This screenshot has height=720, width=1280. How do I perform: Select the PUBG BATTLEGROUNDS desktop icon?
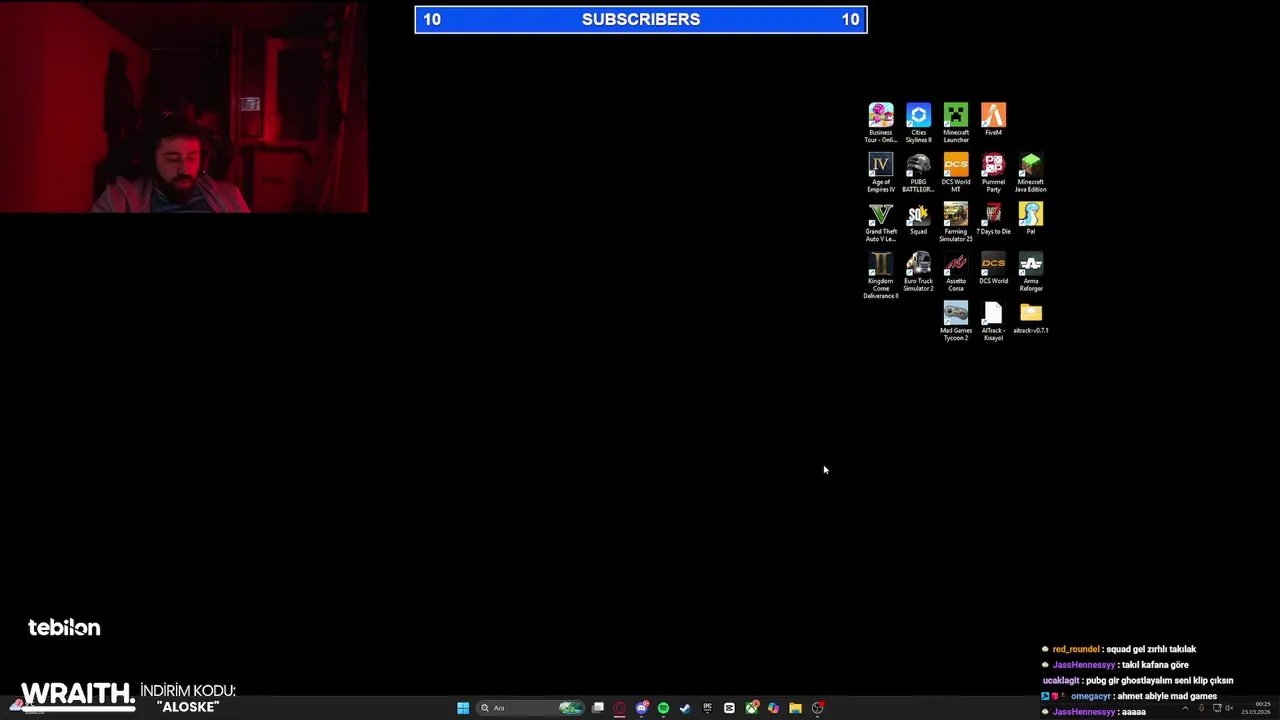point(918,172)
